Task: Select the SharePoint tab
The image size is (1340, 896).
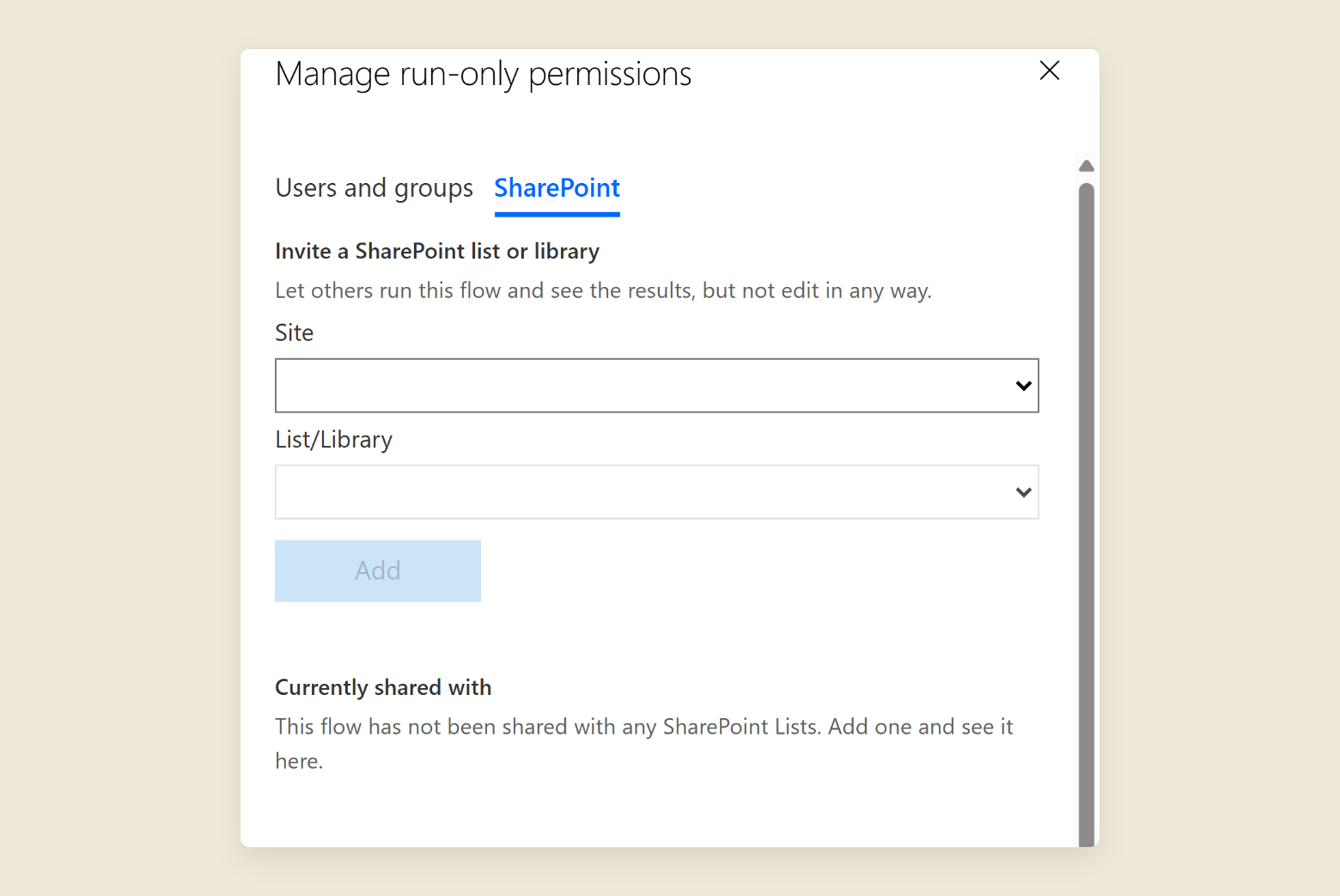Action: (557, 188)
